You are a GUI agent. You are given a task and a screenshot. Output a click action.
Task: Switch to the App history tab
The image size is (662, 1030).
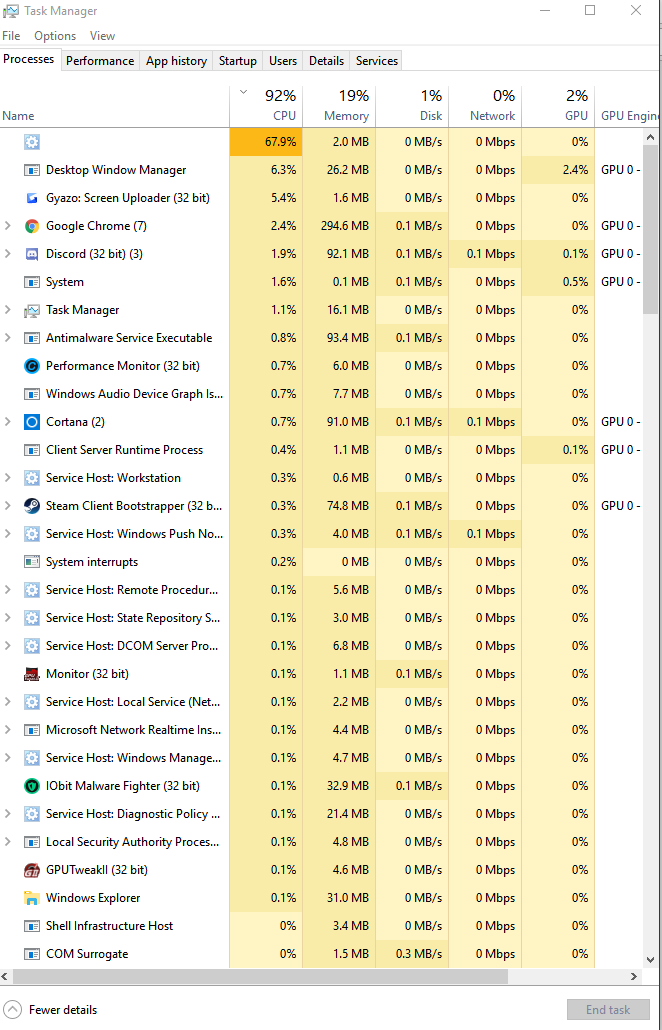(176, 60)
